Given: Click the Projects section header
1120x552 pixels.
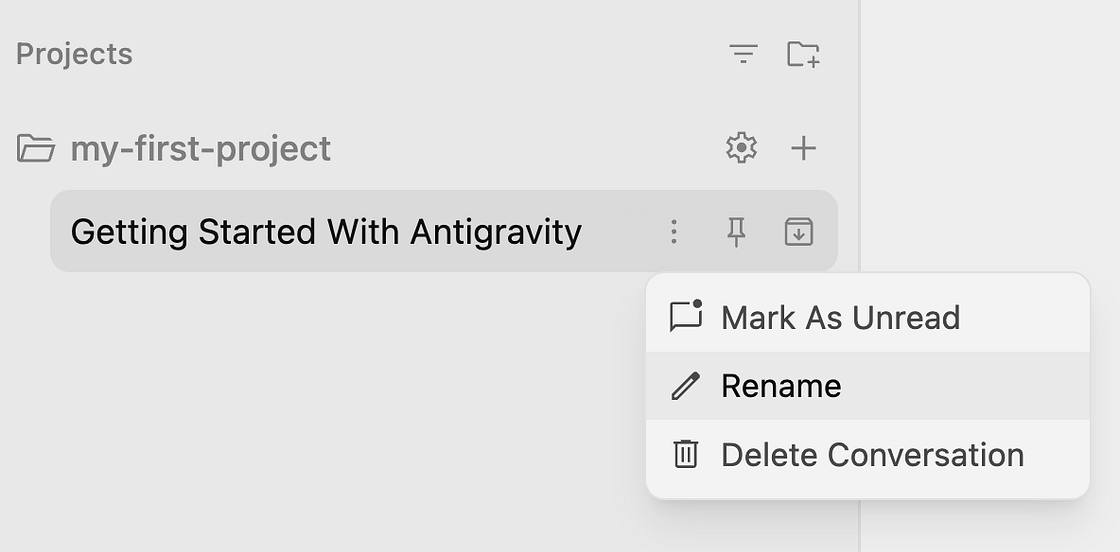Looking at the screenshot, I should (74, 54).
